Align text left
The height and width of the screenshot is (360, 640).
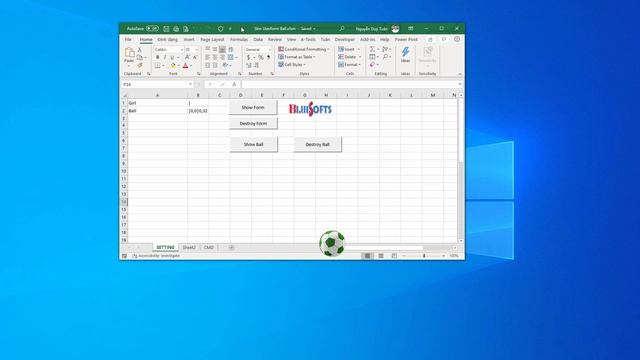click(207, 57)
